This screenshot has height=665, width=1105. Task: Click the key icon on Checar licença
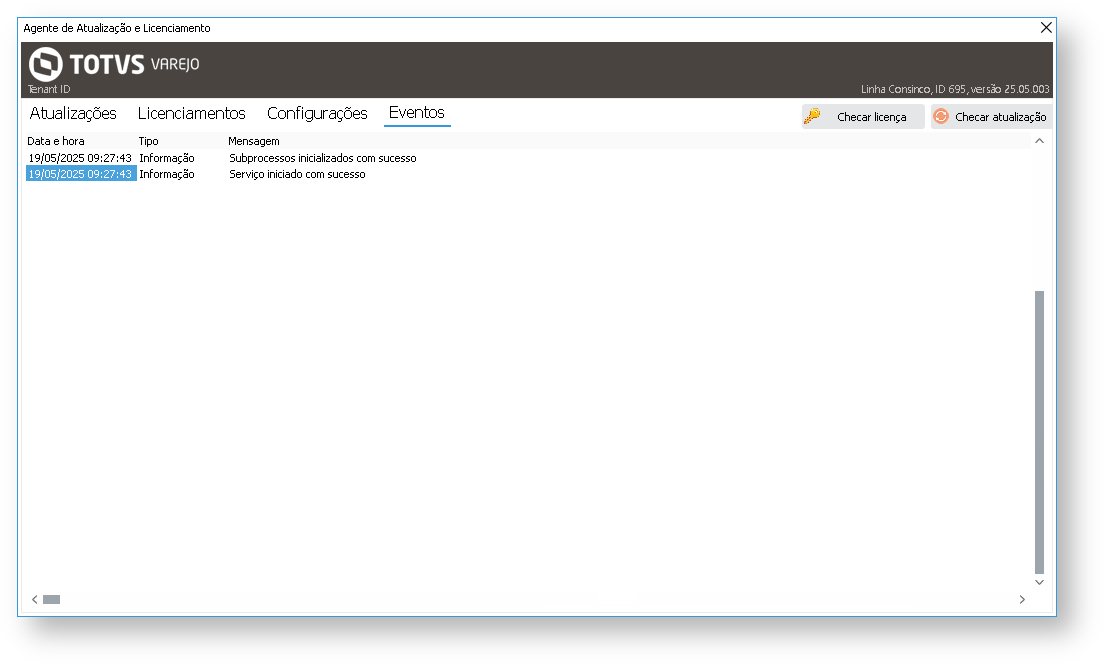click(812, 116)
